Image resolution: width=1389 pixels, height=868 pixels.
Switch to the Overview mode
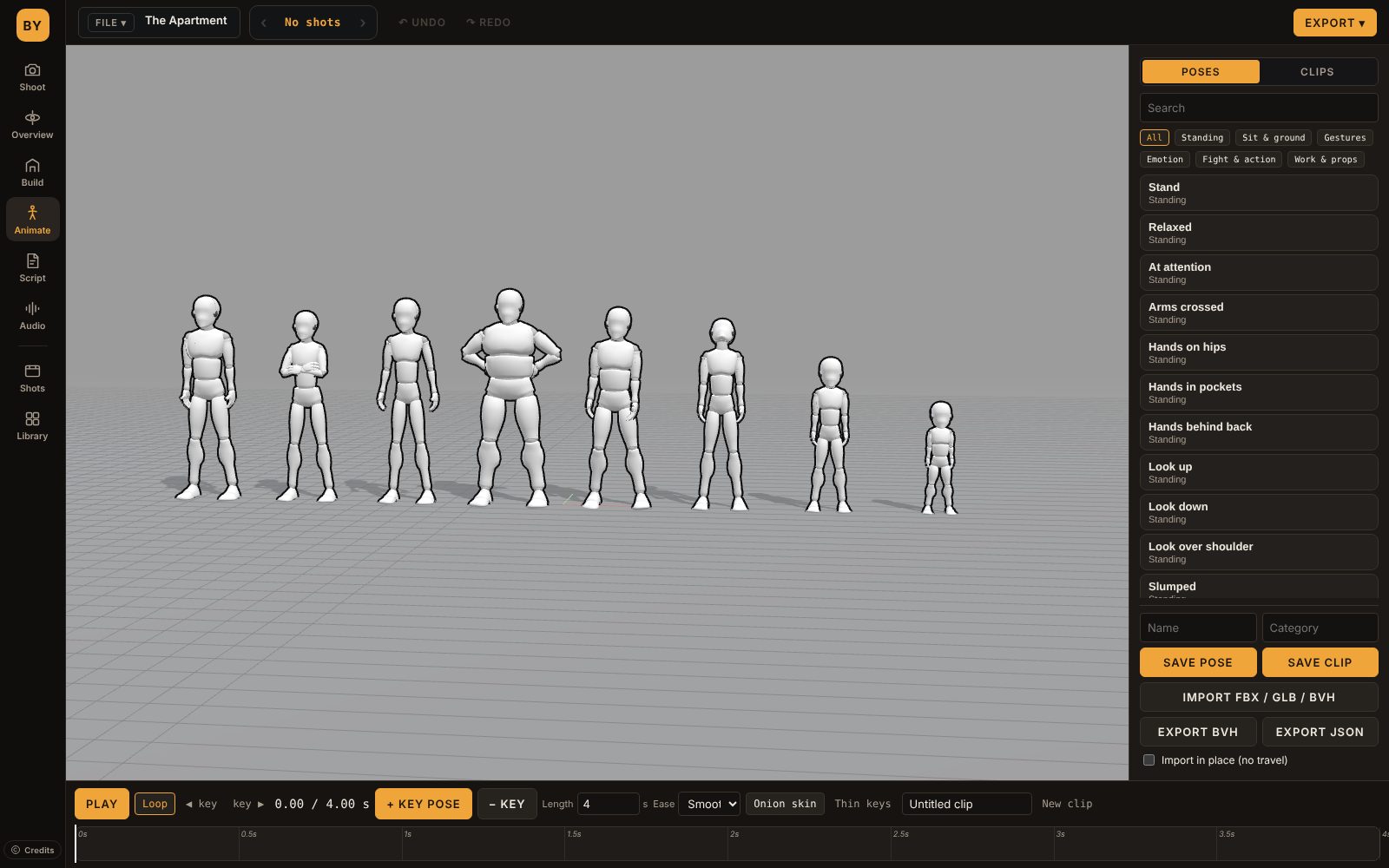click(32, 124)
